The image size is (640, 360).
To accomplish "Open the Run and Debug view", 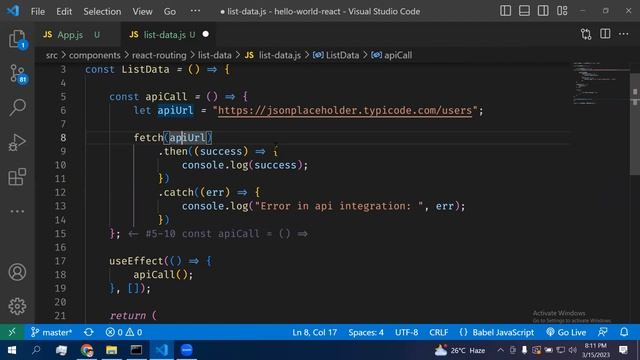I will (x=17, y=142).
